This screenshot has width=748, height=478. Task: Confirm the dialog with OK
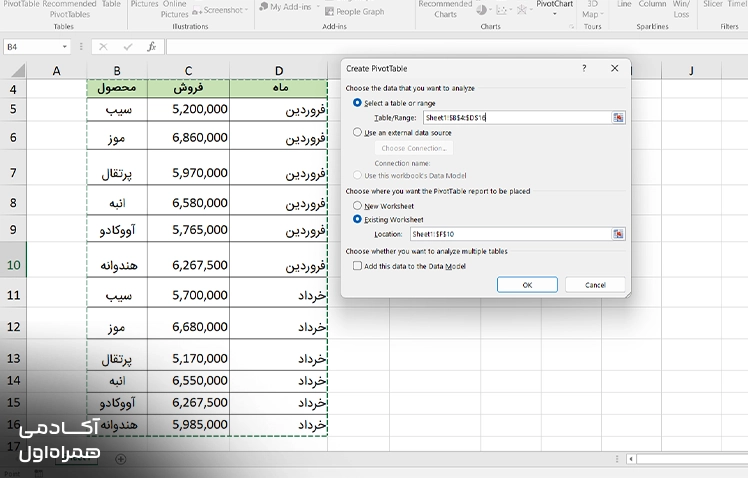527,285
